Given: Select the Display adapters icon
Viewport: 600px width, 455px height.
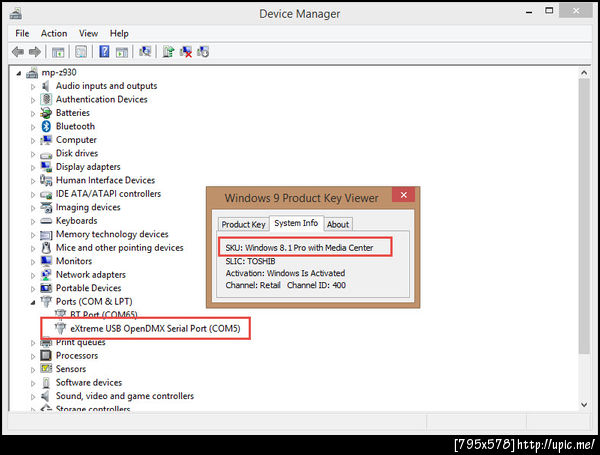Looking at the screenshot, I should coord(46,167).
